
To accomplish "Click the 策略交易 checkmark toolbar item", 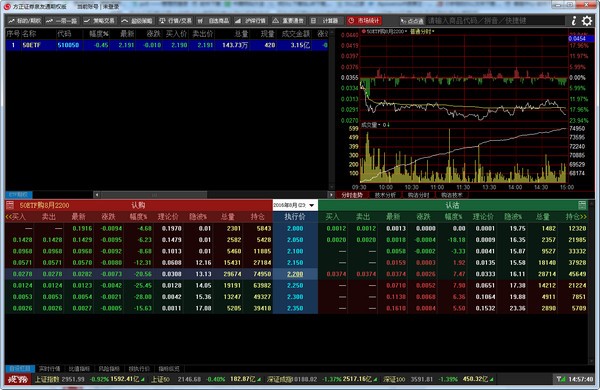I will [x=99, y=21].
